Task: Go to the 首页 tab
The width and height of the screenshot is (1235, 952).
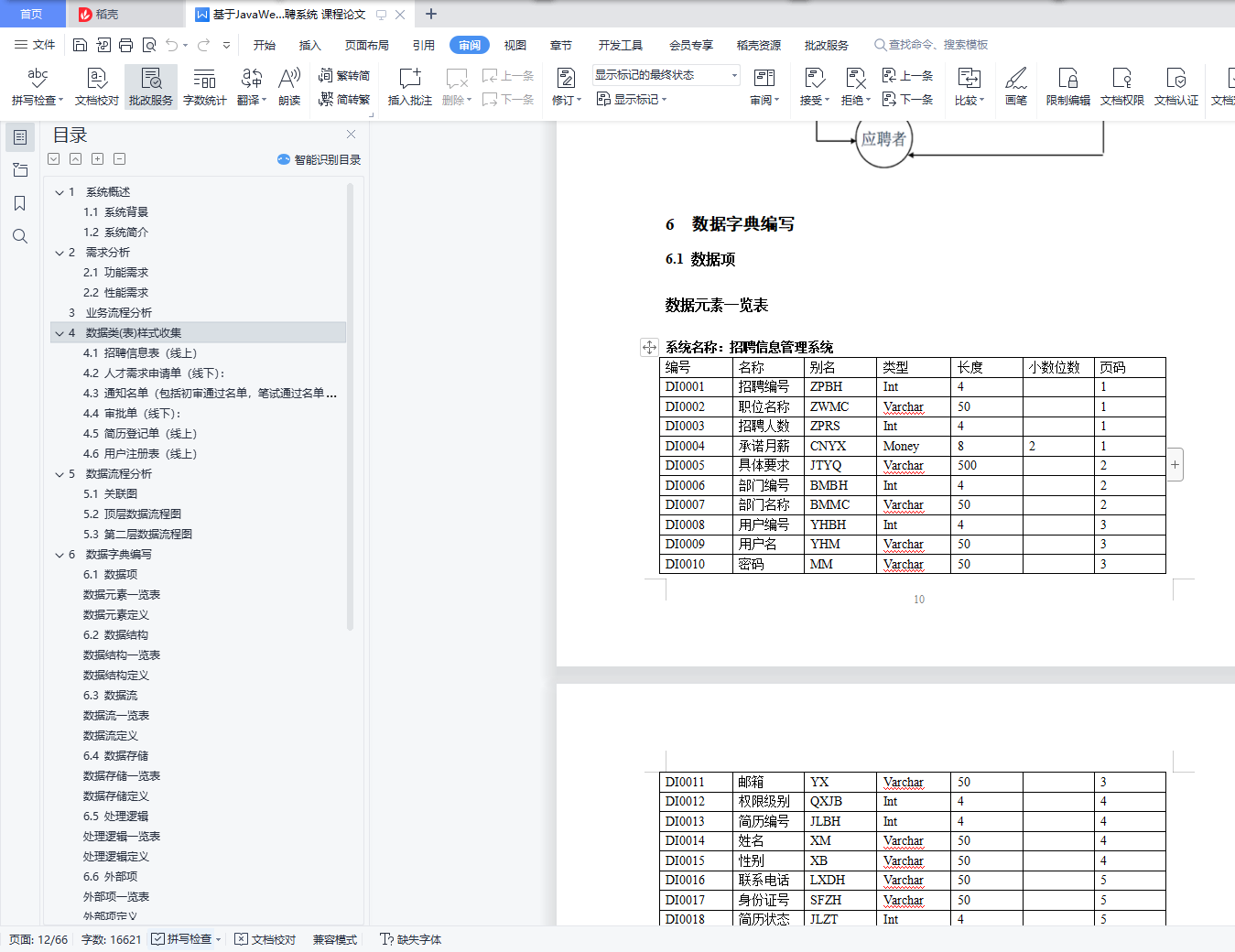Action: 32,14
